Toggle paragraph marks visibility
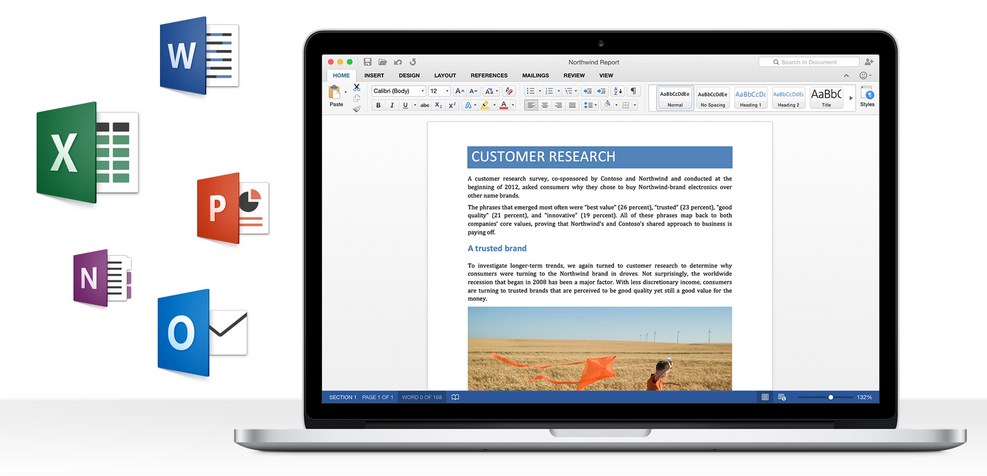This screenshot has height=476, width=987. pos(633,91)
